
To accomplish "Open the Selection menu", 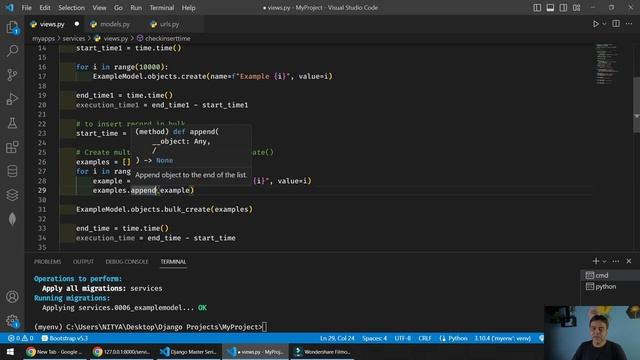I will (x=71, y=8).
